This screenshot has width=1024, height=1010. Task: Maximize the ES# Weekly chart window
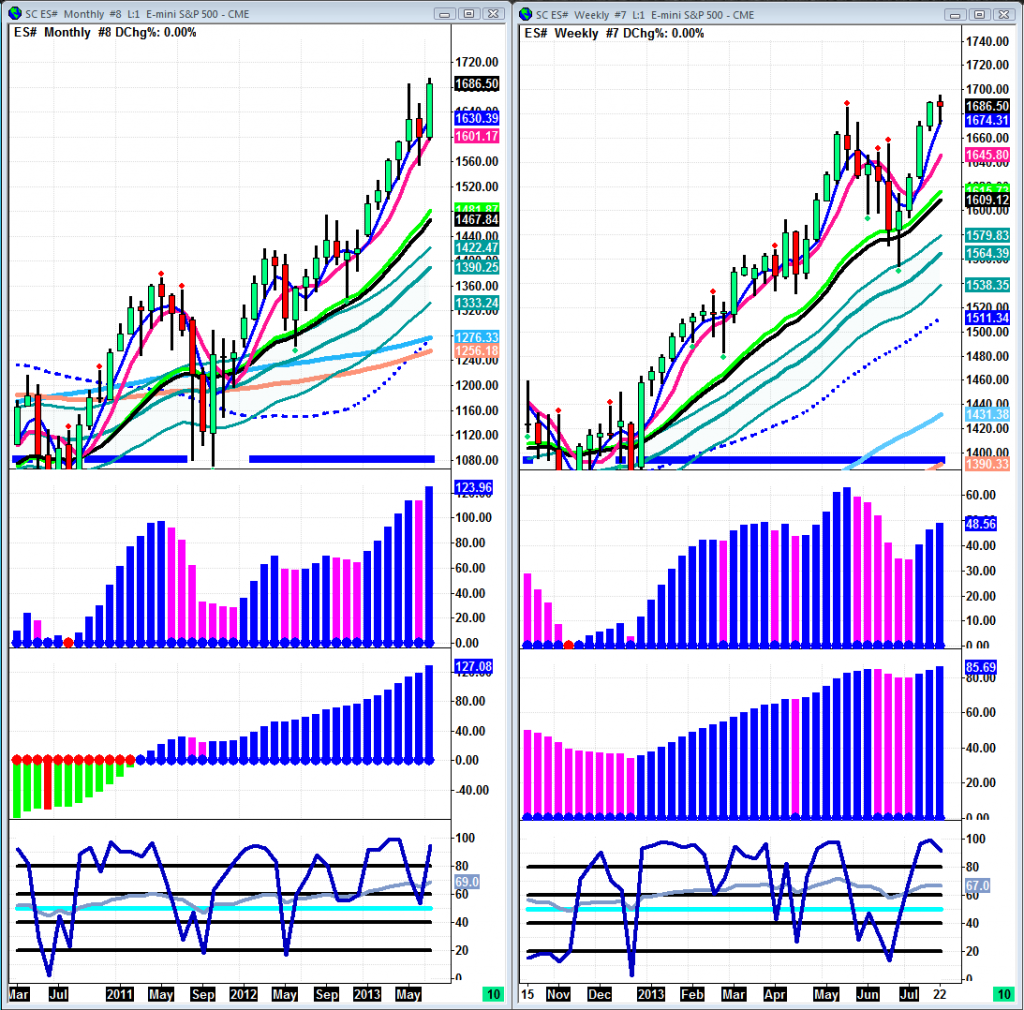978,14
